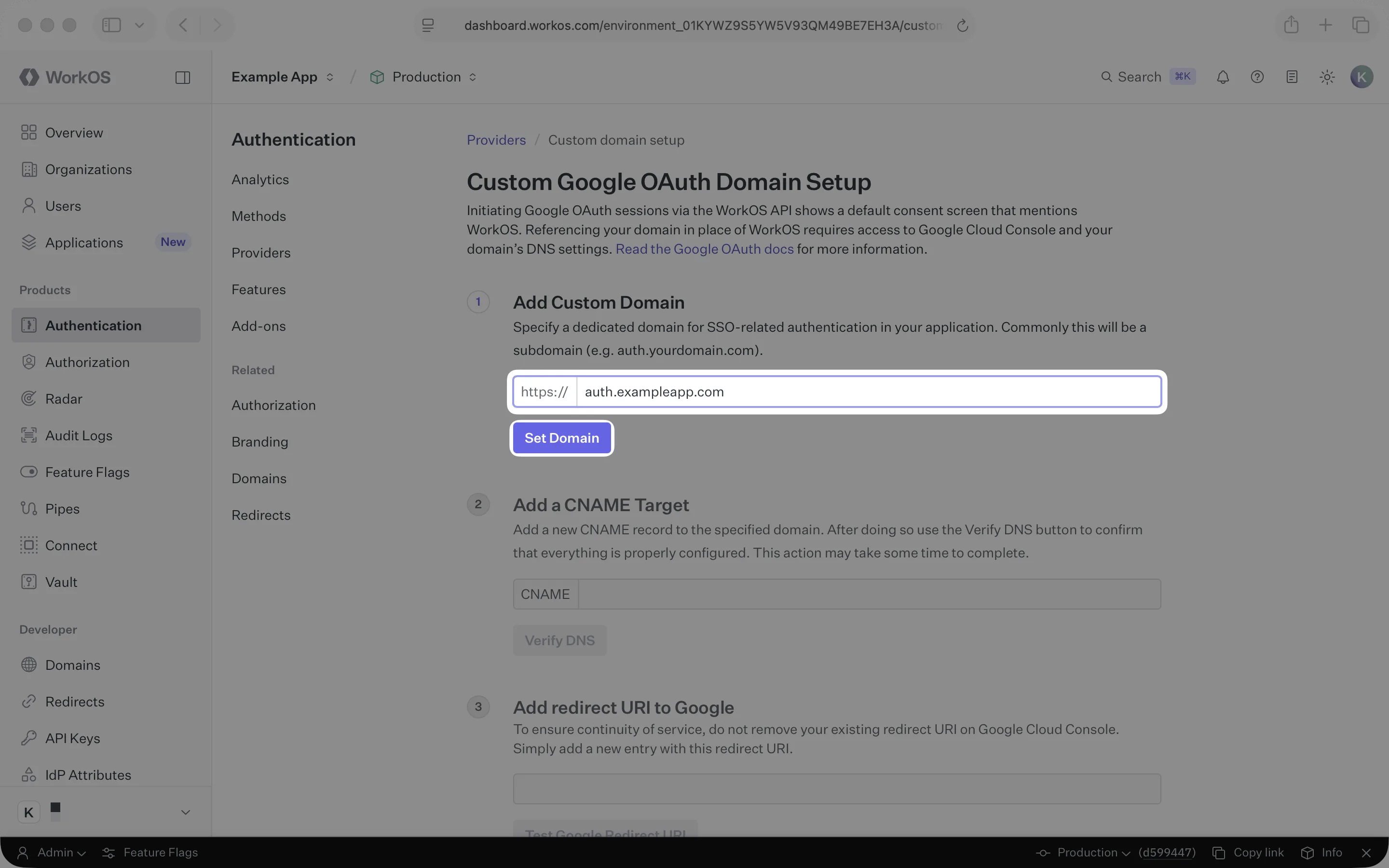This screenshot has width=1389, height=868.
Task: Open Organizations in the sidebar
Action: click(x=106, y=169)
